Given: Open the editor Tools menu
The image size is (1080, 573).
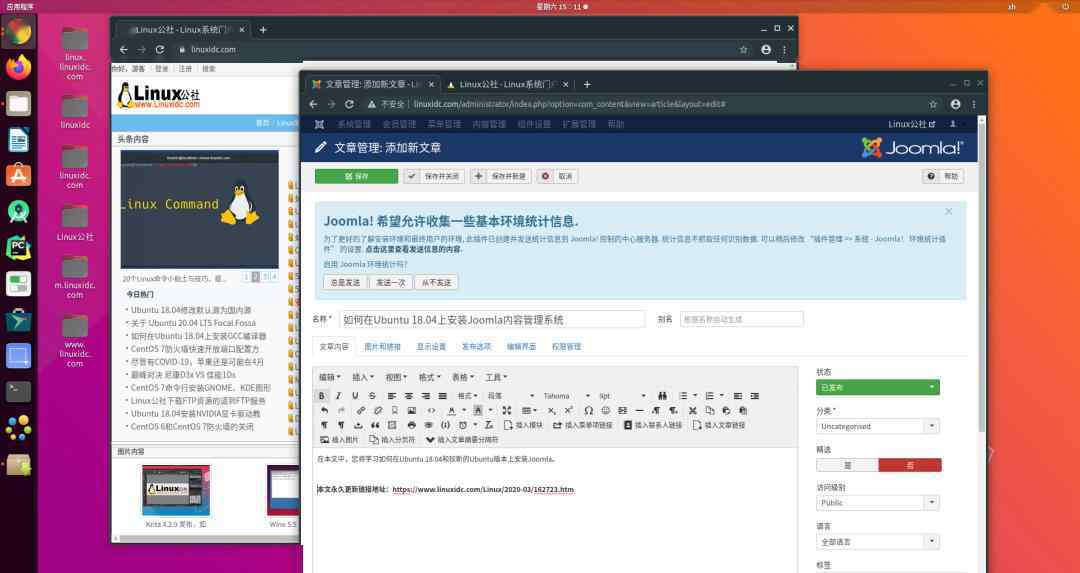Looking at the screenshot, I should [x=496, y=377].
